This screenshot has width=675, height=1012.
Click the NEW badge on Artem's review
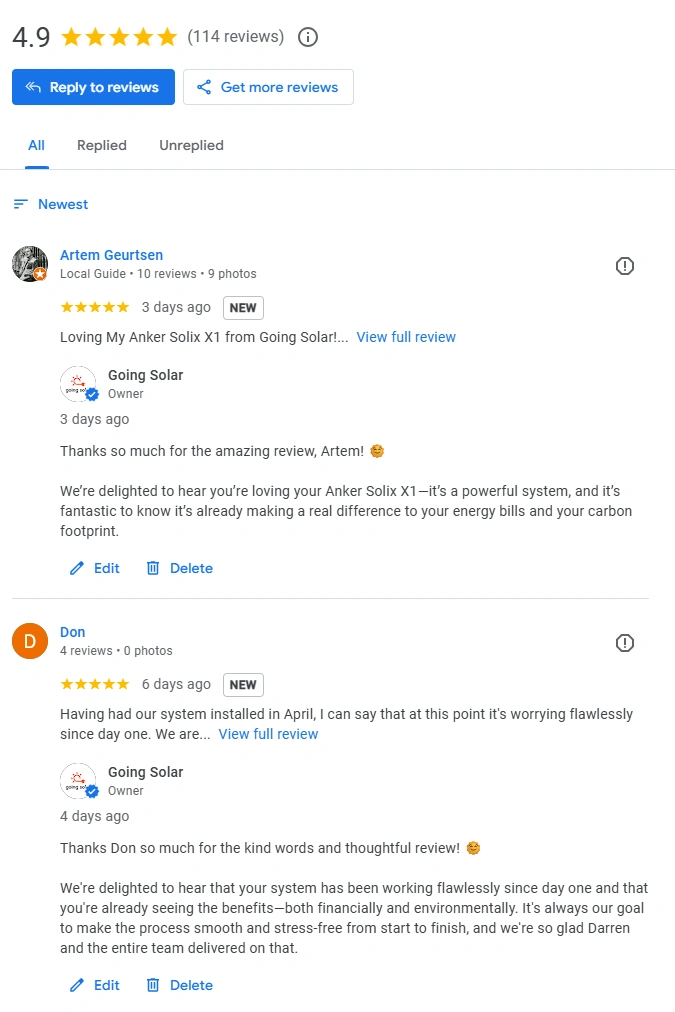(243, 307)
